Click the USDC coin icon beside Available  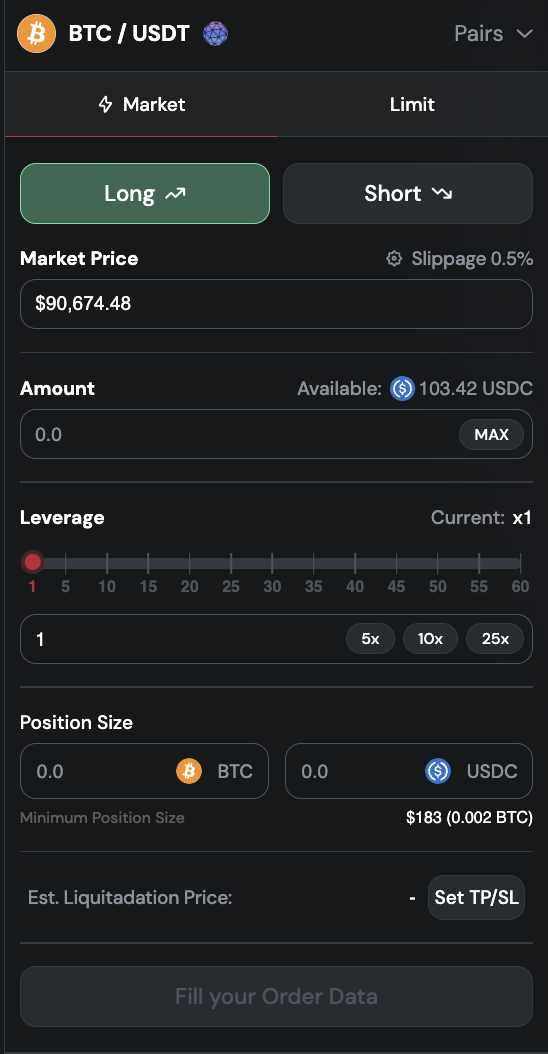[x=402, y=389]
